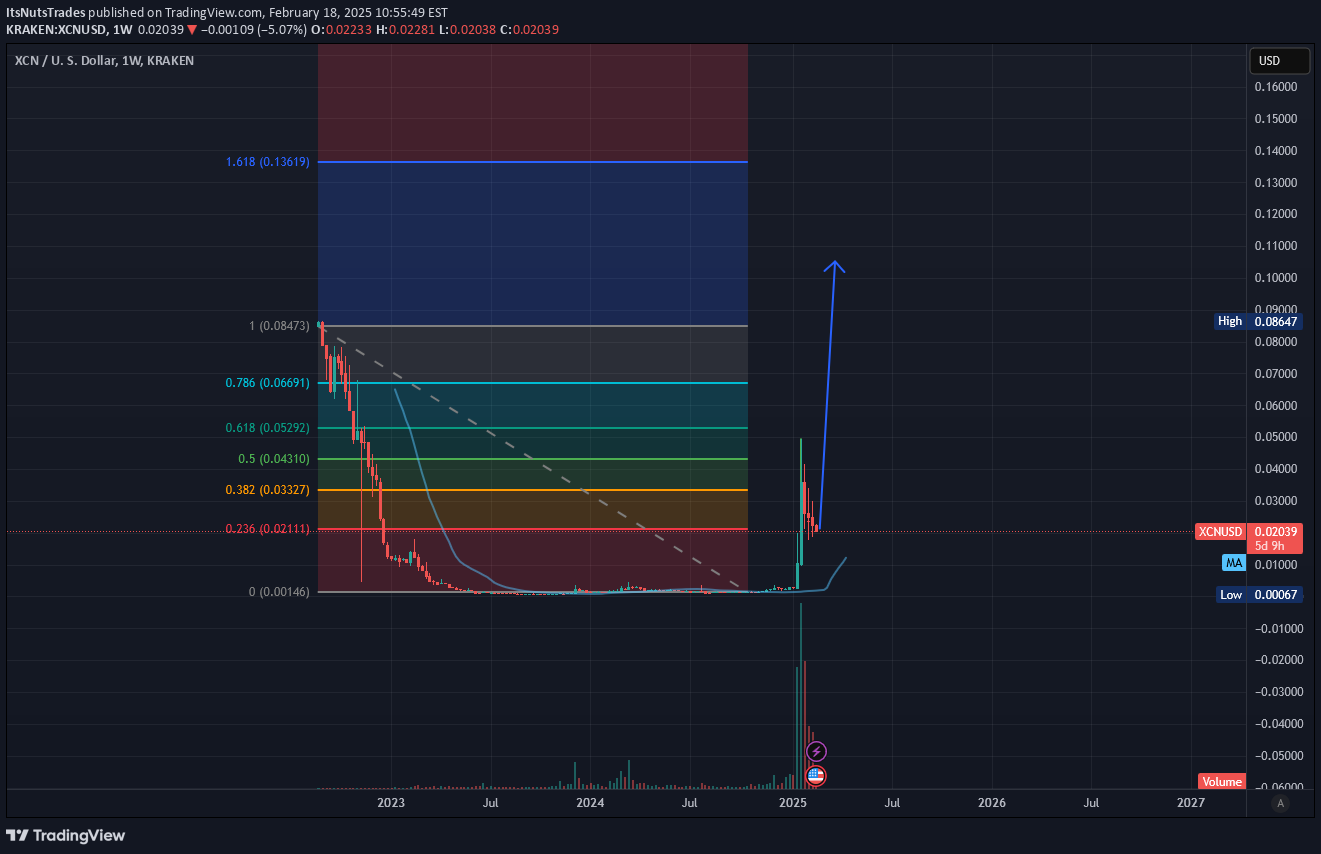This screenshot has height=854, width=1321.
Task: Click the 2025 time axis label
Action: tap(792, 803)
